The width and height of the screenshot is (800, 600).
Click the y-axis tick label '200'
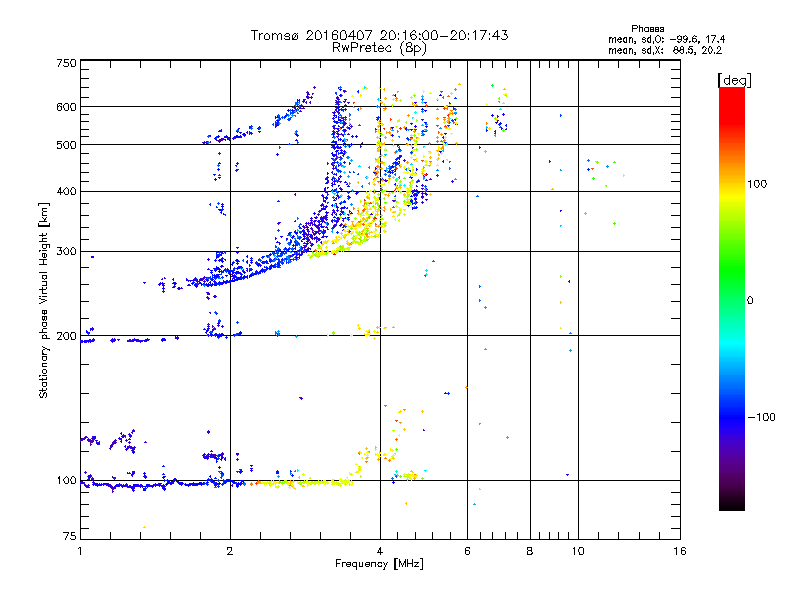click(x=66, y=336)
